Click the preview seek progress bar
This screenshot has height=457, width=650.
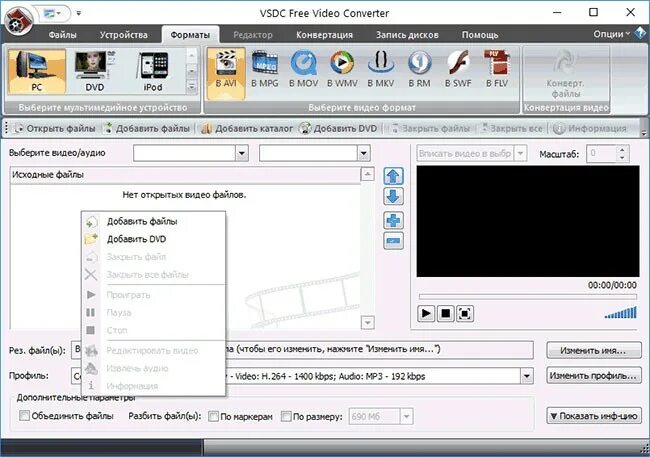(x=528, y=297)
